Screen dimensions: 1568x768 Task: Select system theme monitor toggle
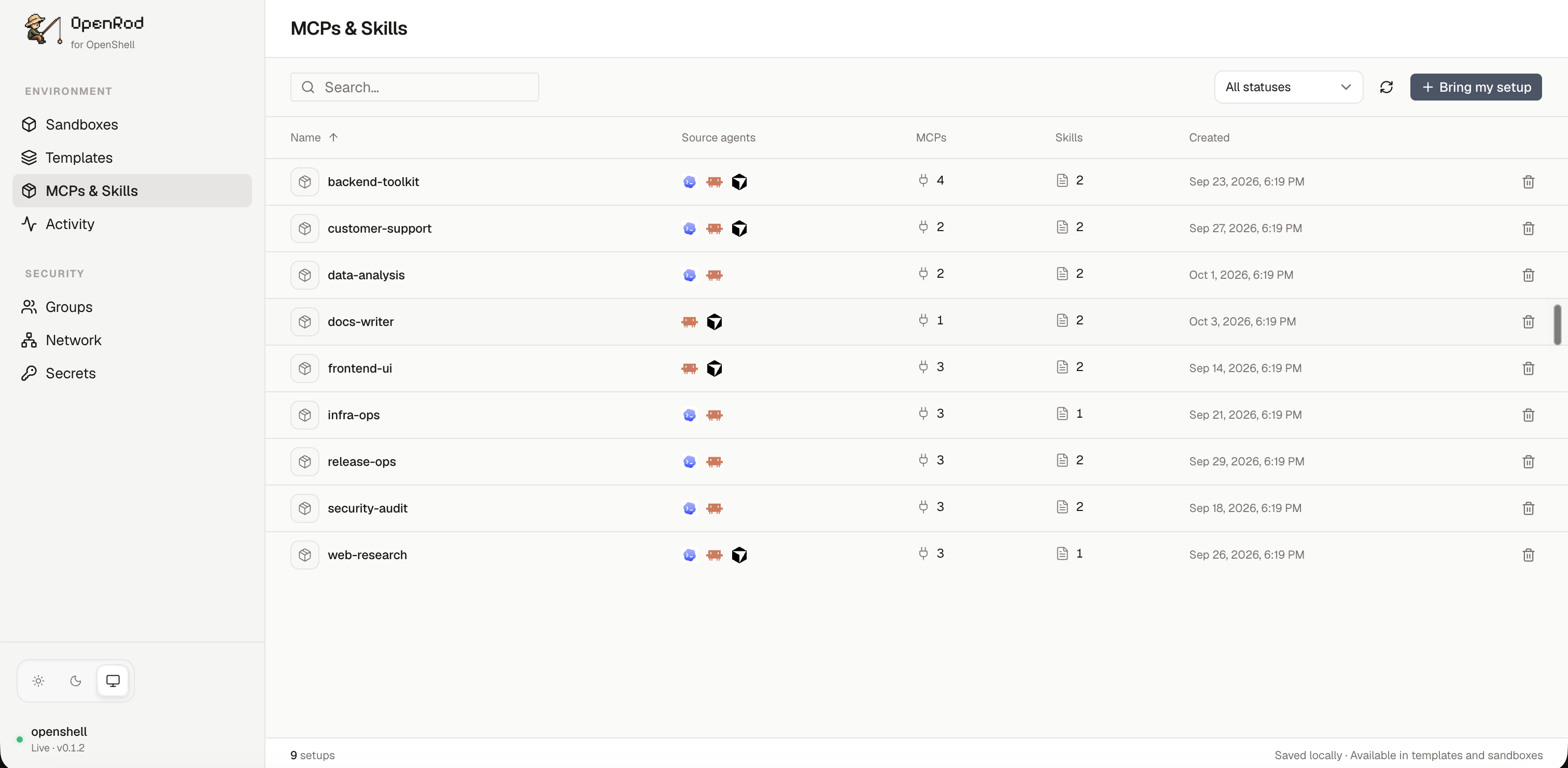point(113,680)
